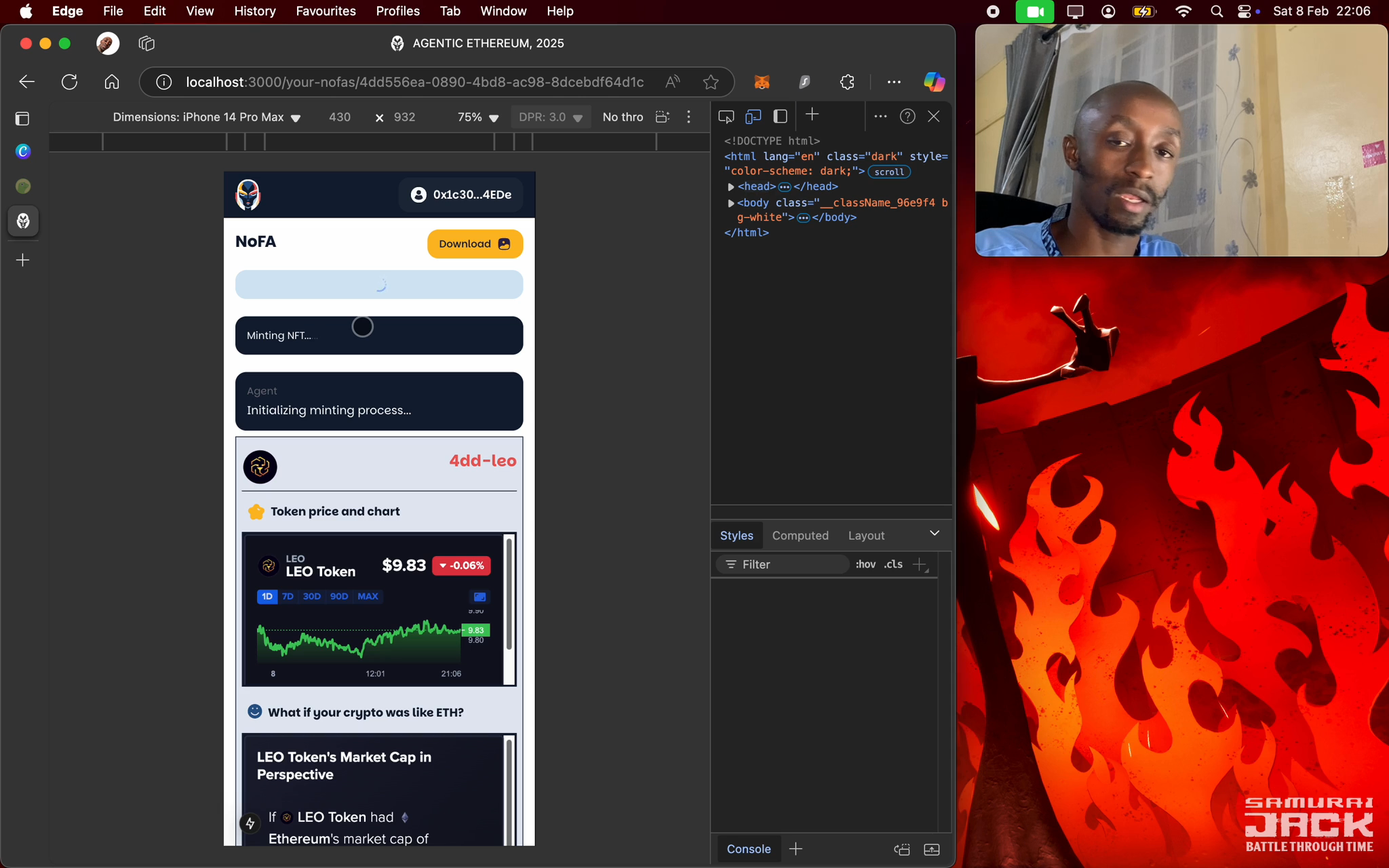Switch to Layout tab
This screenshot has width=1389, height=868.
[x=866, y=536]
